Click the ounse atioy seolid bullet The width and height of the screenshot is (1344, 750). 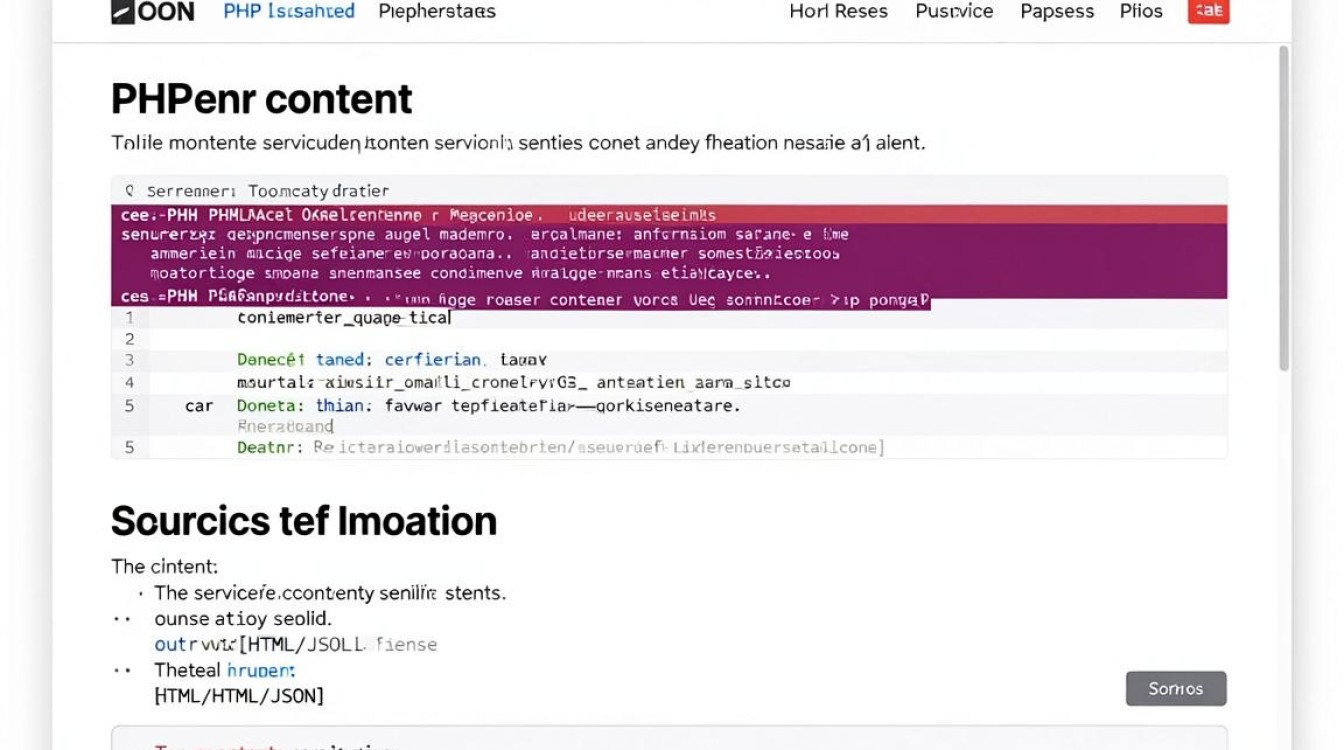tap(242, 618)
